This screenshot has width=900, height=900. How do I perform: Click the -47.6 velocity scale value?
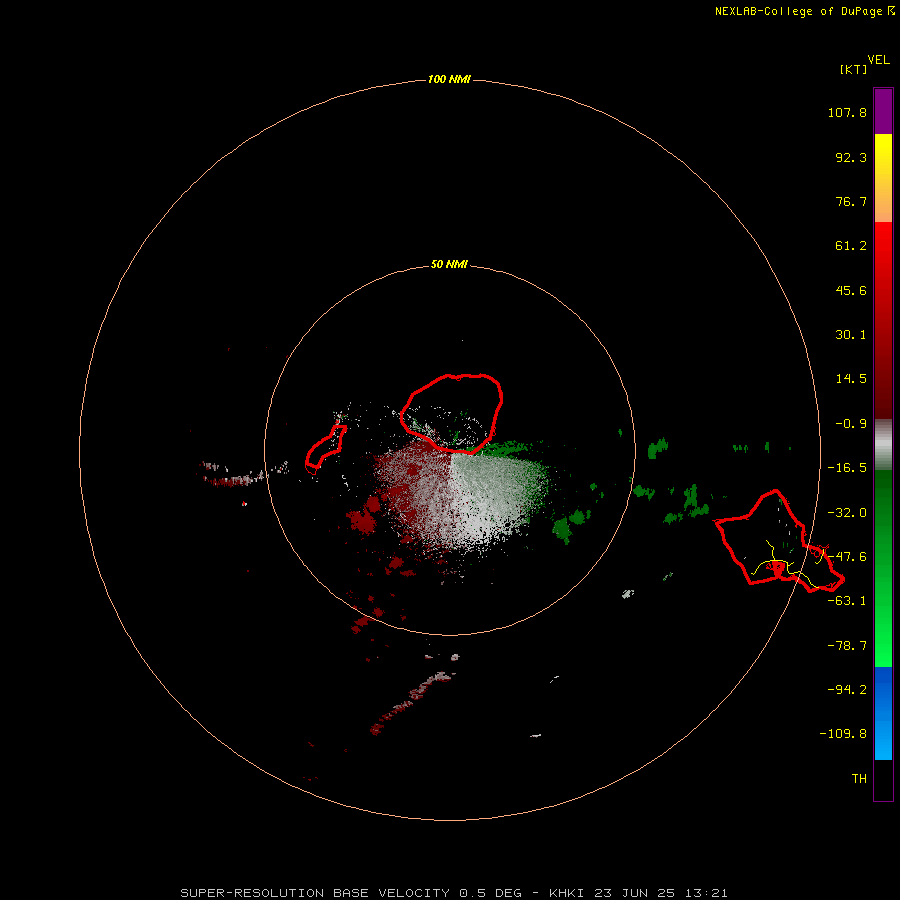pos(847,557)
